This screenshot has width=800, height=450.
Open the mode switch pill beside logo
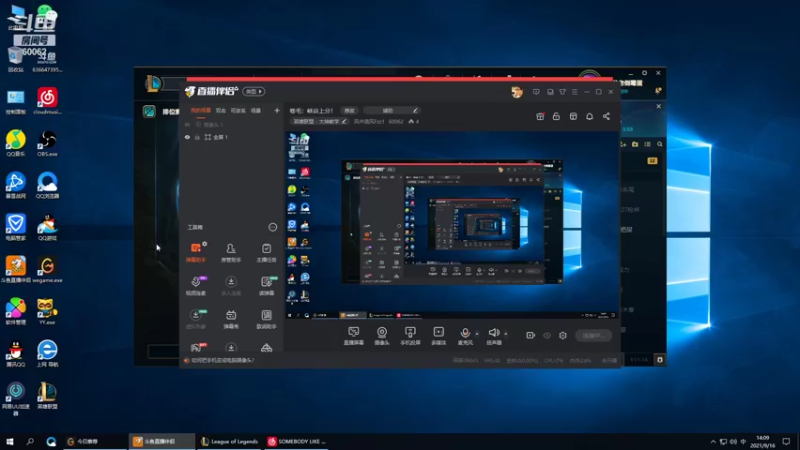point(253,91)
